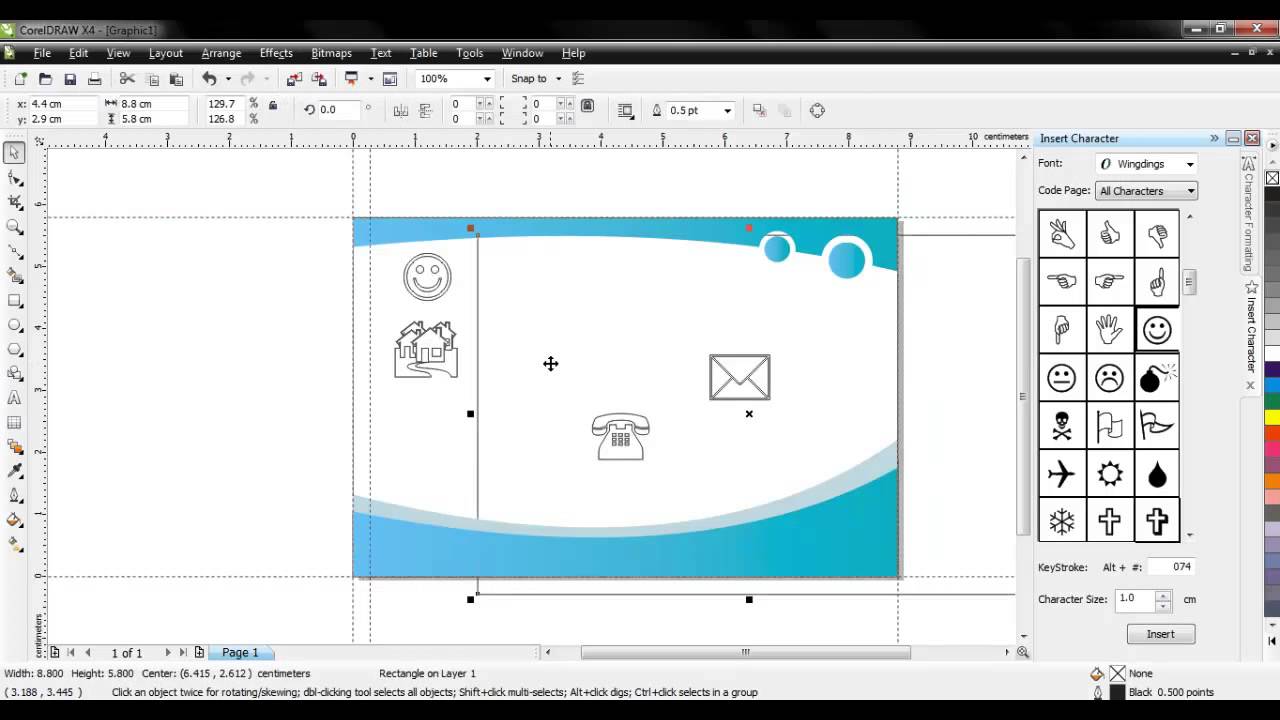Image resolution: width=1280 pixels, height=720 pixels.
Task: Click the Character Size input field
Action: click(1136, 599)
